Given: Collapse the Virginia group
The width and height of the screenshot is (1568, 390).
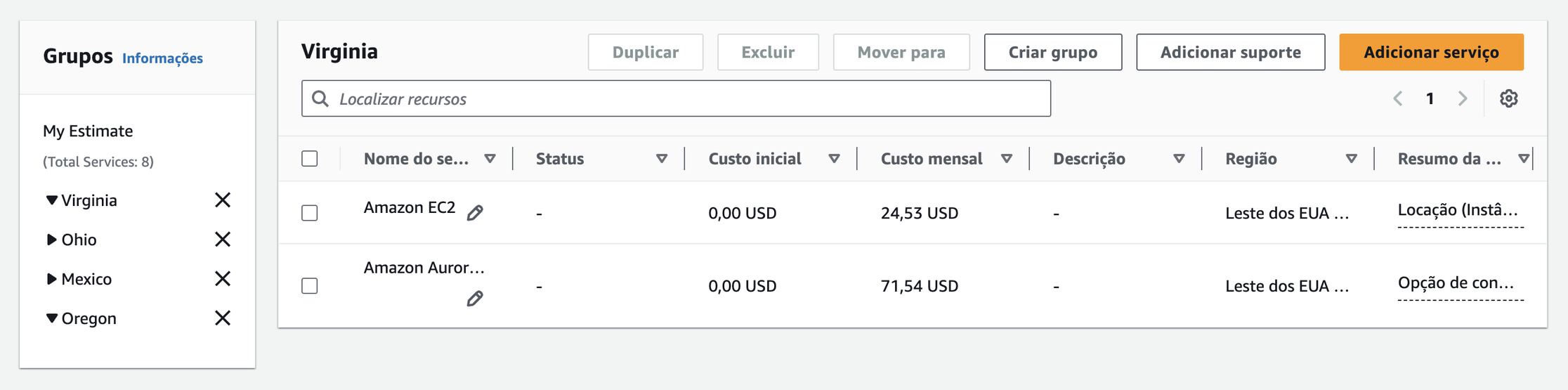Looking at the screenshot, I should click(51, 200).
